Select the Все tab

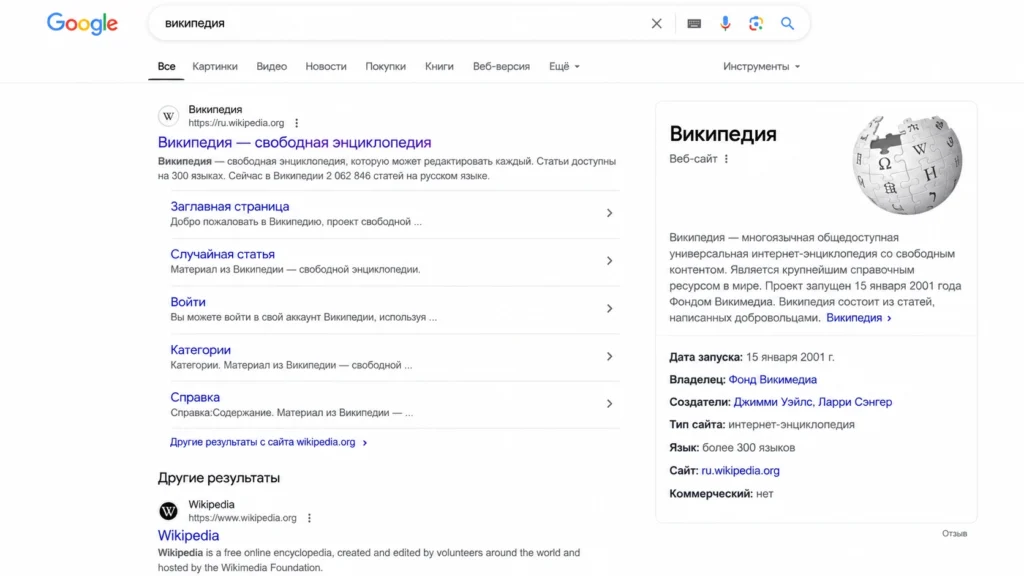pos(167,67)
